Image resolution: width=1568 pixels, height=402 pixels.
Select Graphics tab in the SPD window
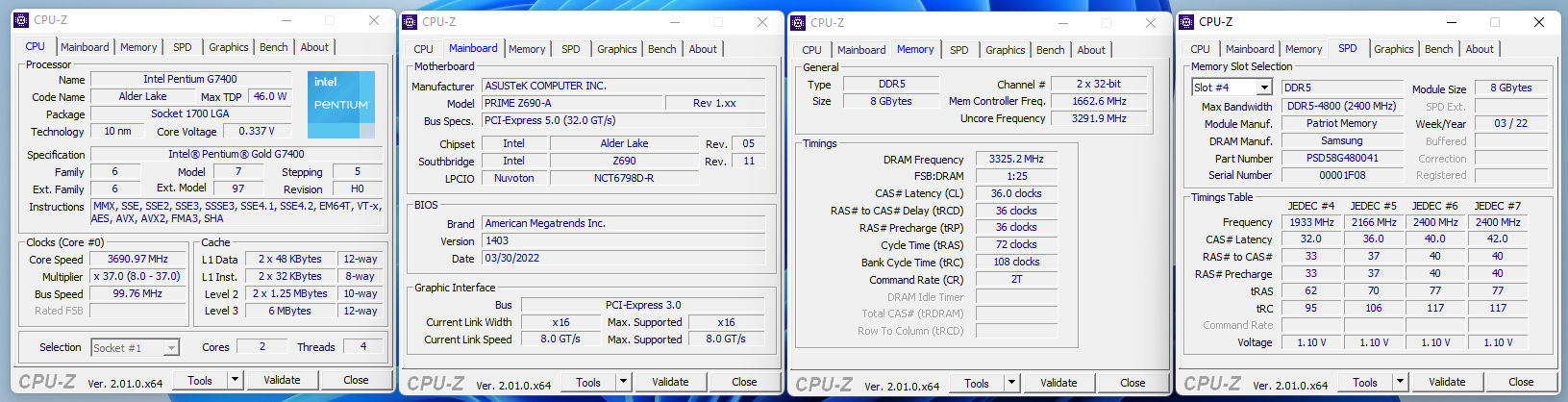[x=1394, y=49]
